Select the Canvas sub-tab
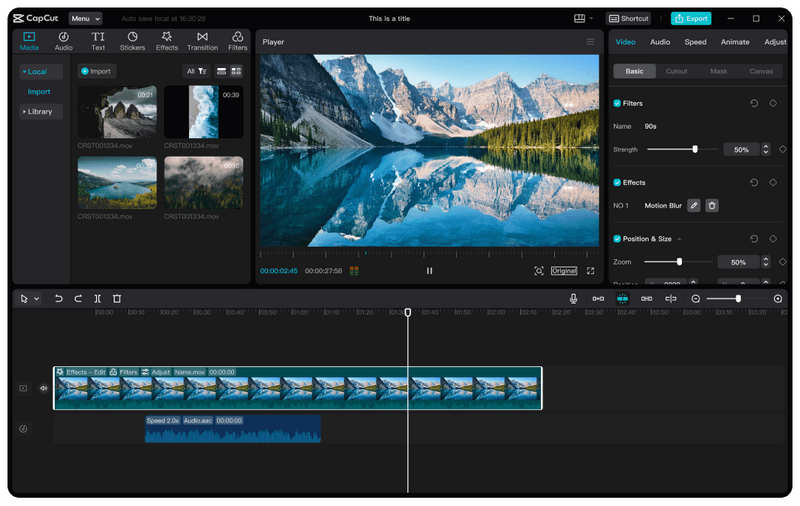 click(x=761, y=71)
